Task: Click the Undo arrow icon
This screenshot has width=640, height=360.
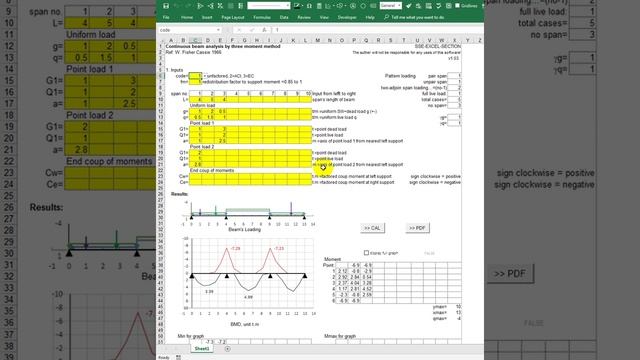Action: tap(177, 6)
